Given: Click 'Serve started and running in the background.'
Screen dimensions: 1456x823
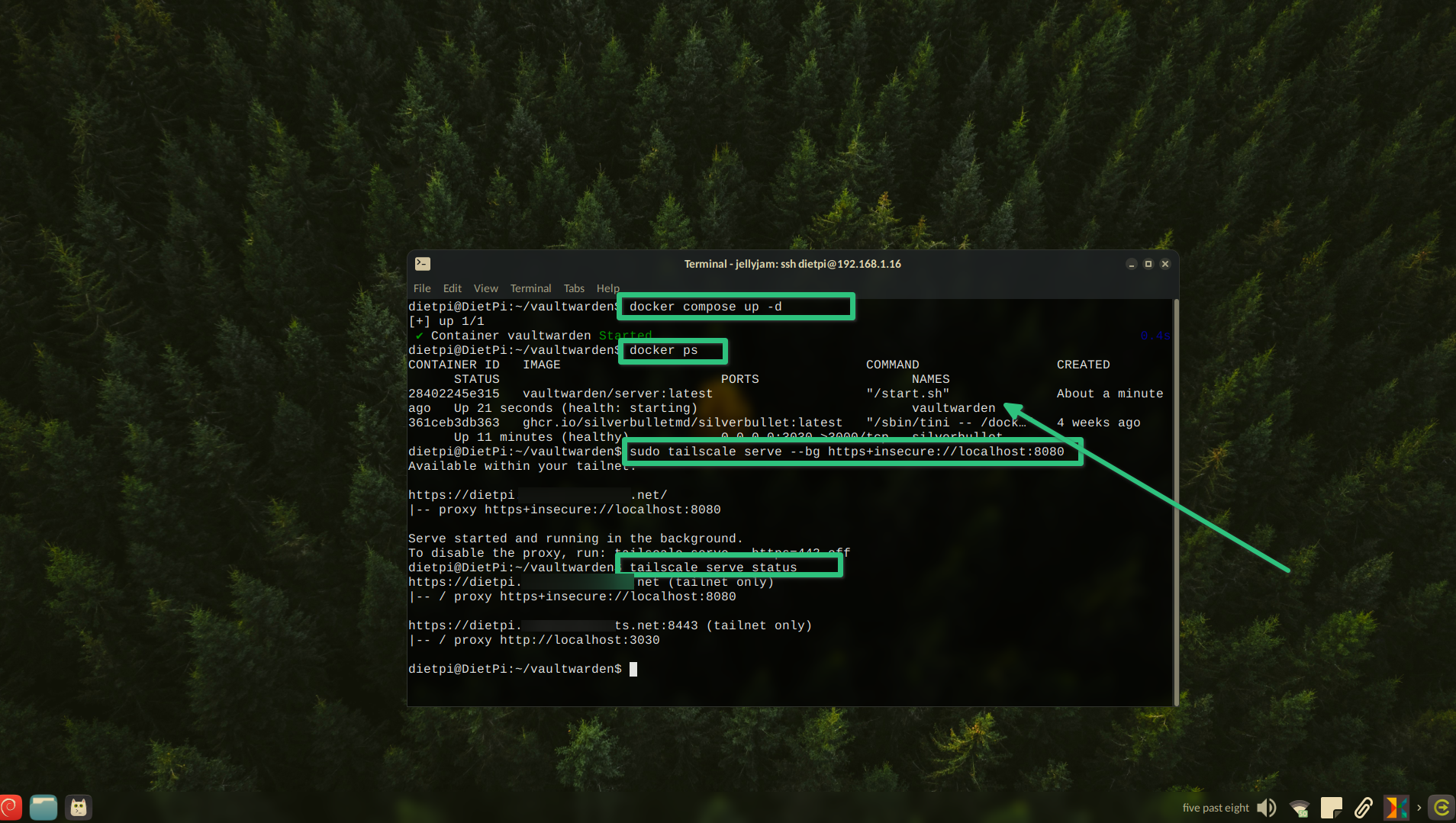Looking at the screenshot, I should pos(575,538).
